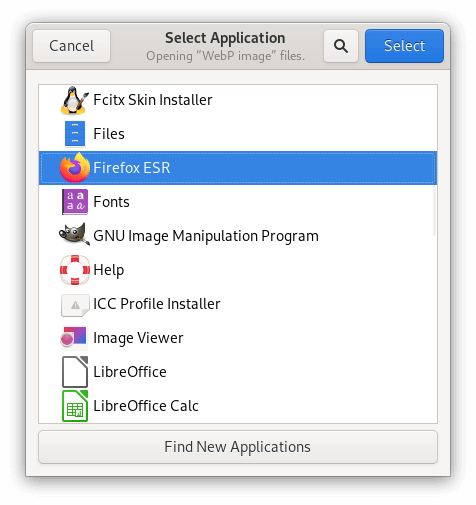Cancel the Select Application dialog
This screenshot has height=505, width=476.
click(x=71, y=46)
